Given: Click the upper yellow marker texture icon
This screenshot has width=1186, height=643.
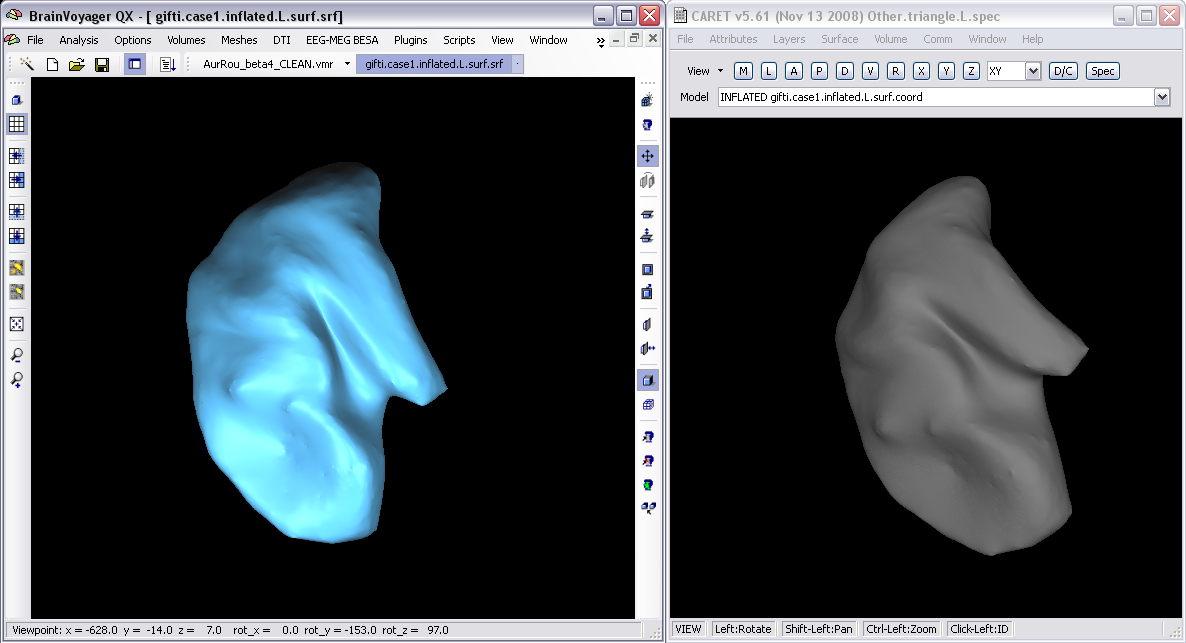Looking at the screenshot, I should tap(17, 268).
